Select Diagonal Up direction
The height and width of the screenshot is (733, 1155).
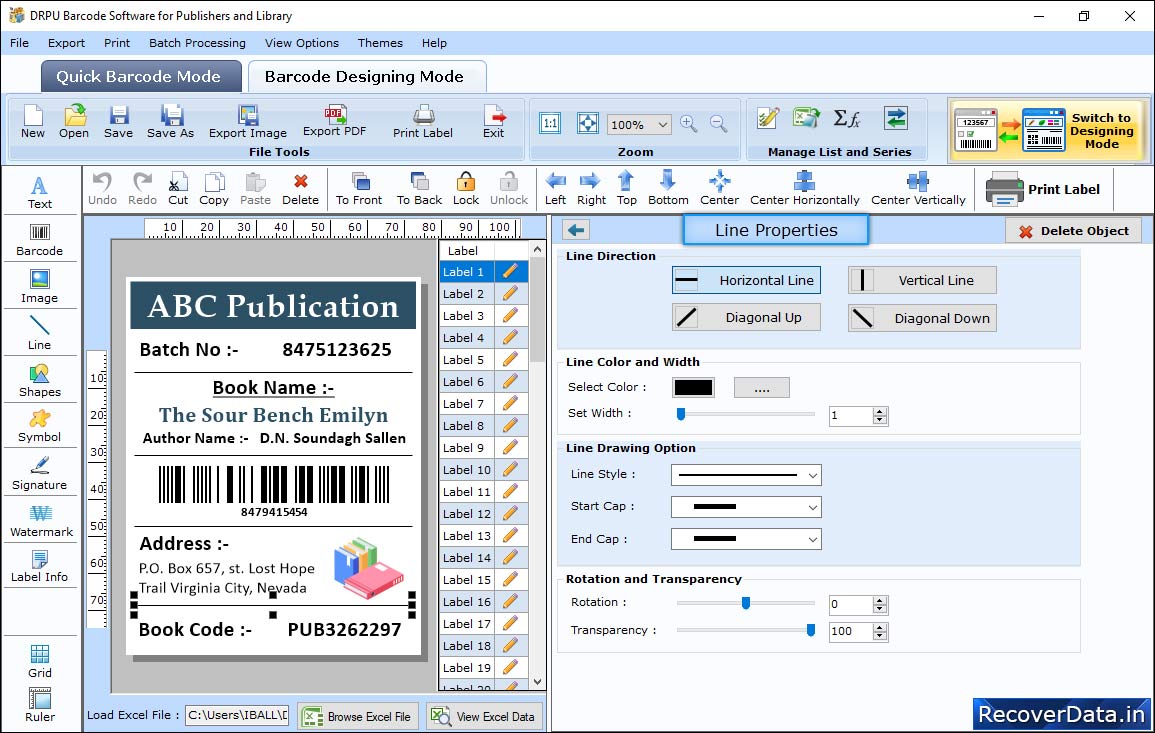(746, 318)
